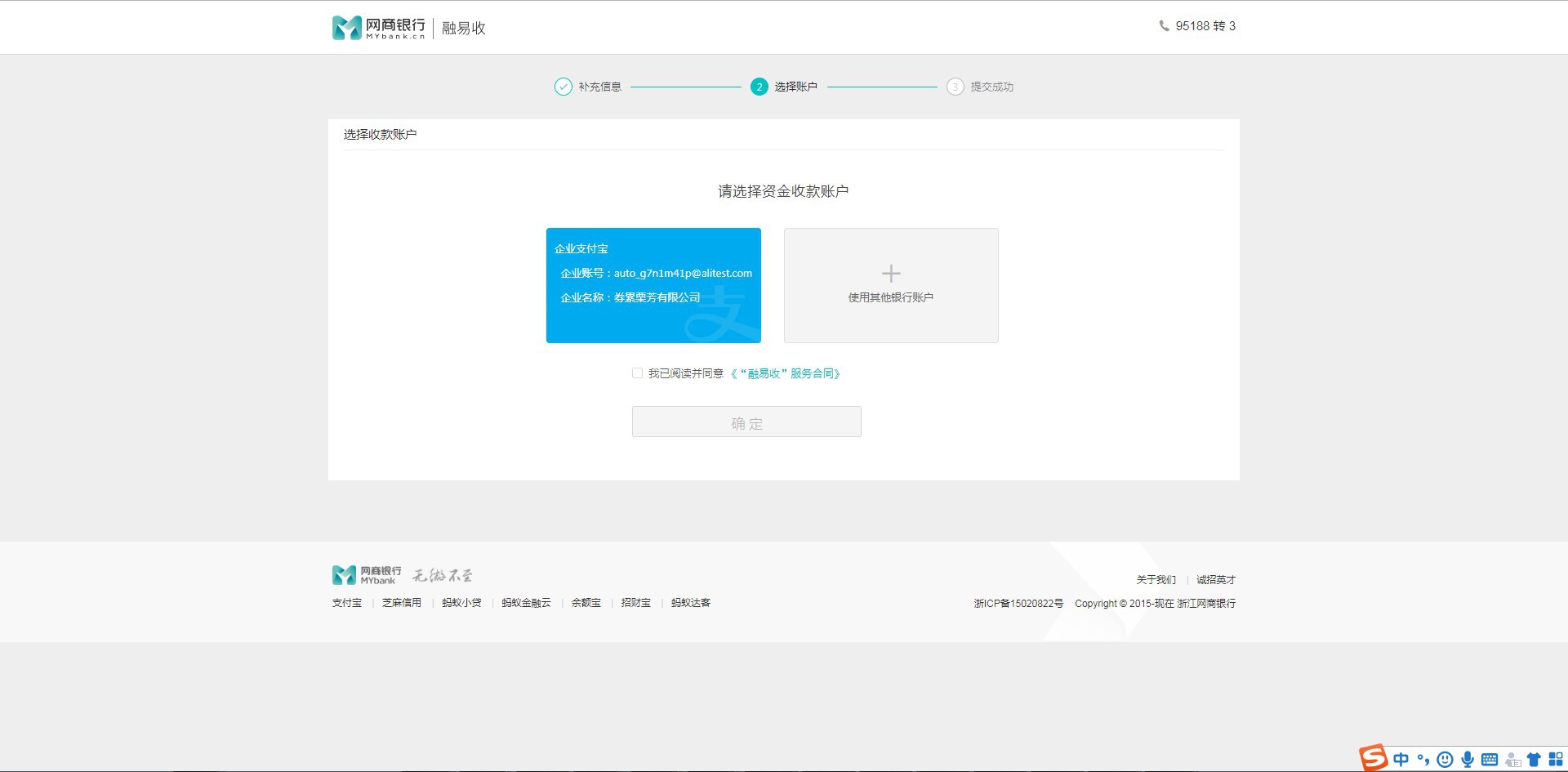This screenshot has width=1568, height=772.
Task: Click the 选择账户 step label
Action: tap(796, 87)
